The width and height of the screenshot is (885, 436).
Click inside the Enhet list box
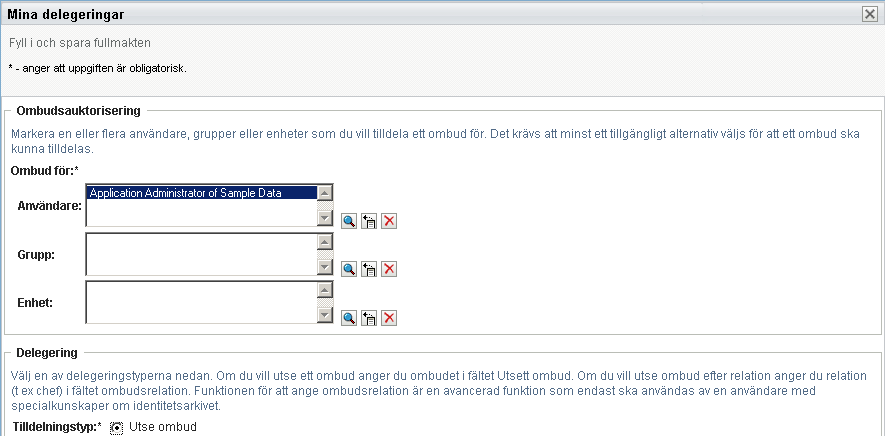coord(200,302)
